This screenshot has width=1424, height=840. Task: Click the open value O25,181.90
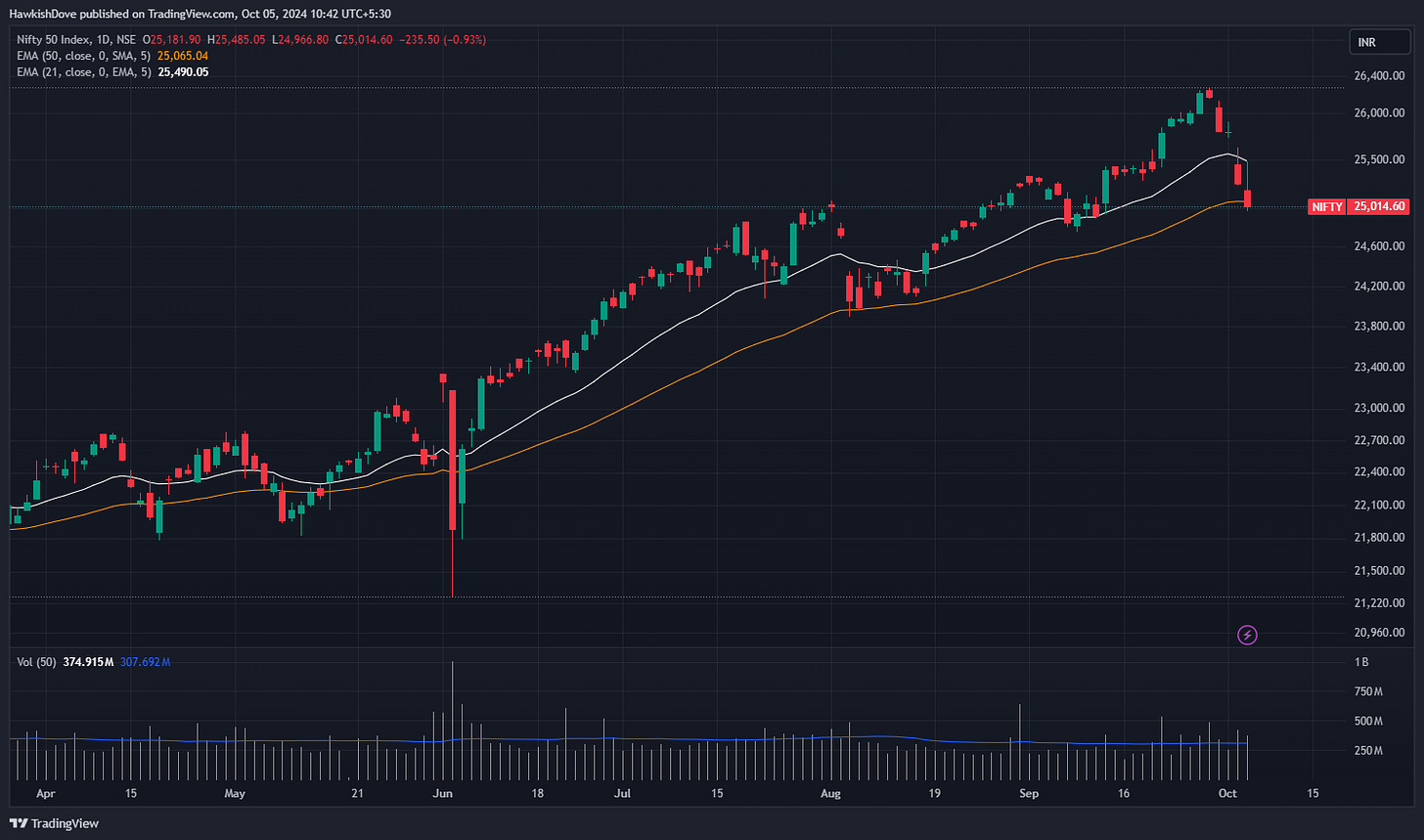click(x=172, y=40)
